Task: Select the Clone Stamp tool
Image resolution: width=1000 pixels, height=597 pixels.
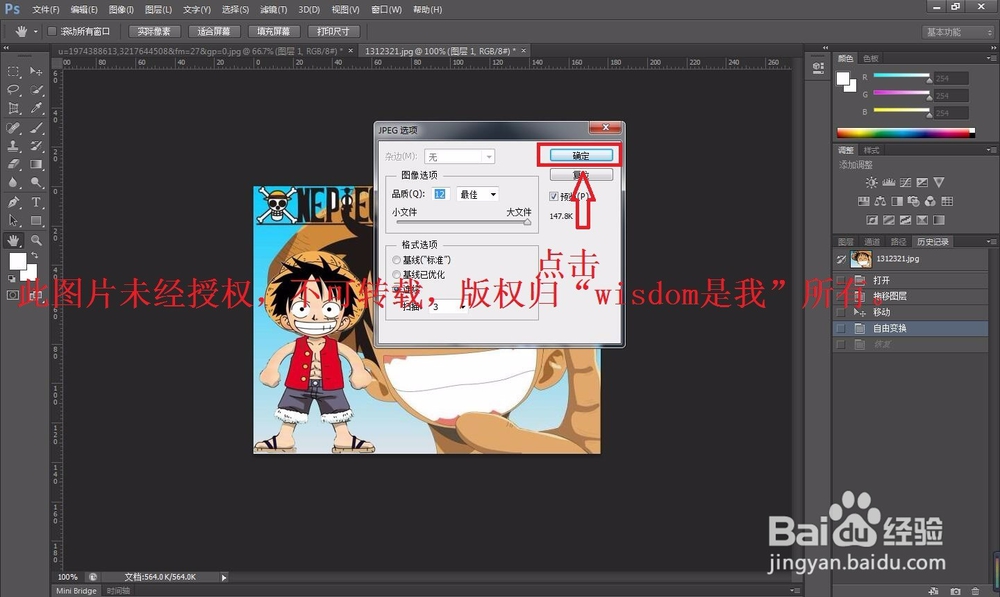Action: point(13,146)
